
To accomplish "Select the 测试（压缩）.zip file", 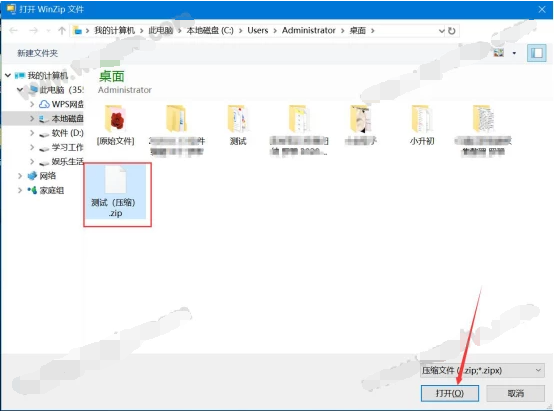I will click(x=116, y=193).
